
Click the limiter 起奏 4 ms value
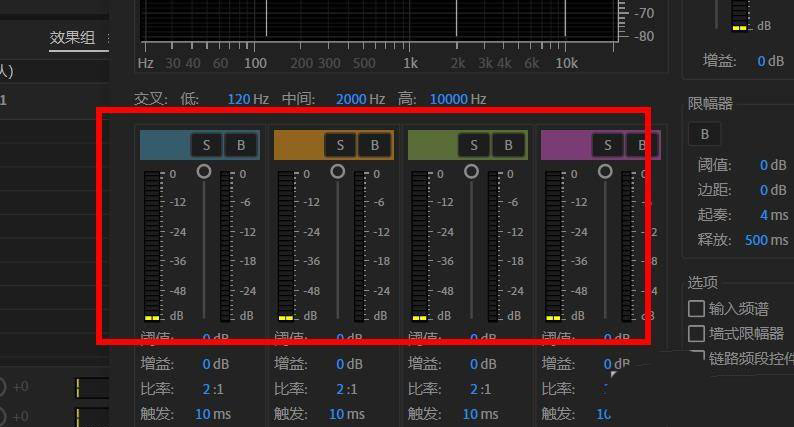pyautogui.click(x=765, y=215)
